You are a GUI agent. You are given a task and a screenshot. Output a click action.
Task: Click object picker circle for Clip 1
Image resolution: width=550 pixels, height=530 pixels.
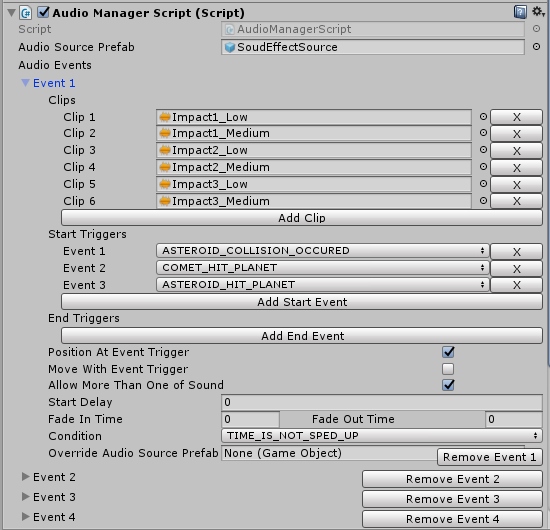click(483, 117)
